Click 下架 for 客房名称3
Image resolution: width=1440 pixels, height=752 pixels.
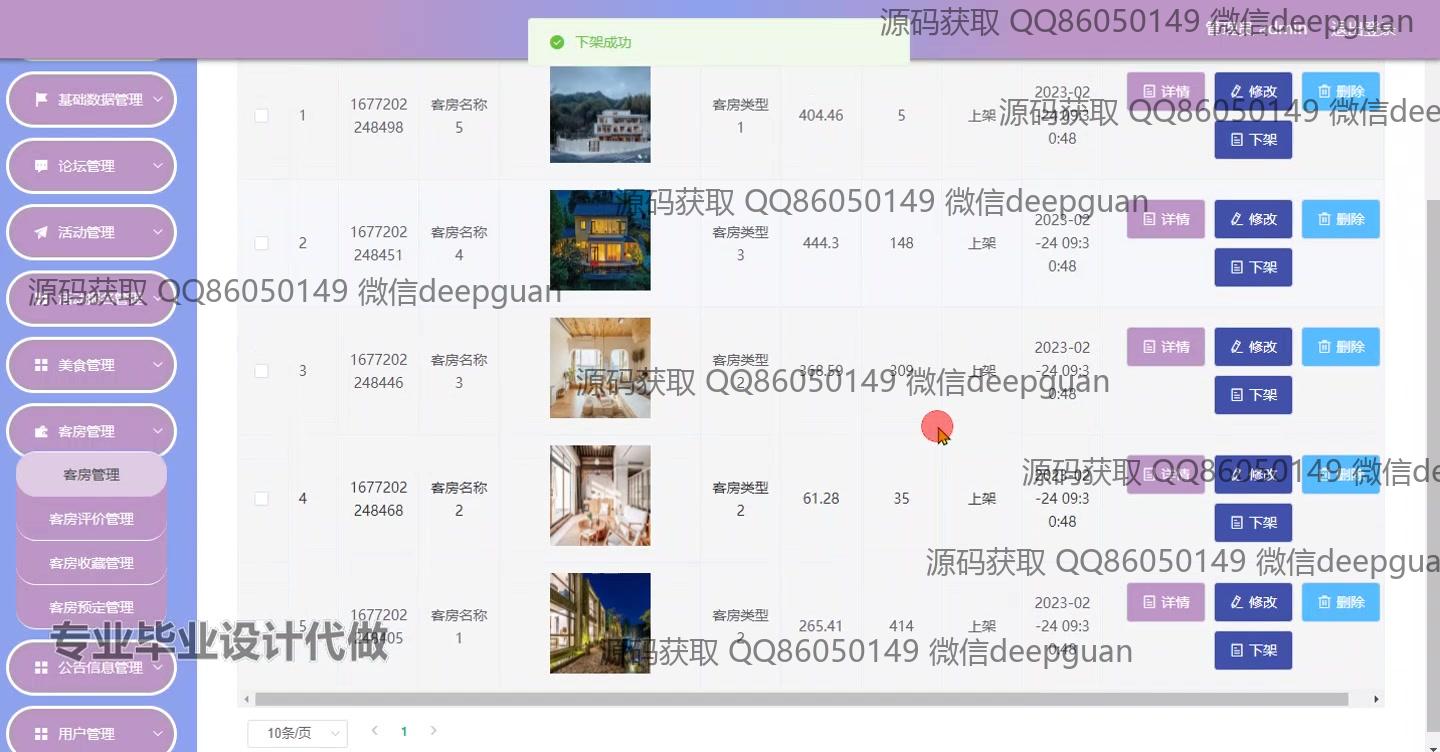(x=1253, y=395)
